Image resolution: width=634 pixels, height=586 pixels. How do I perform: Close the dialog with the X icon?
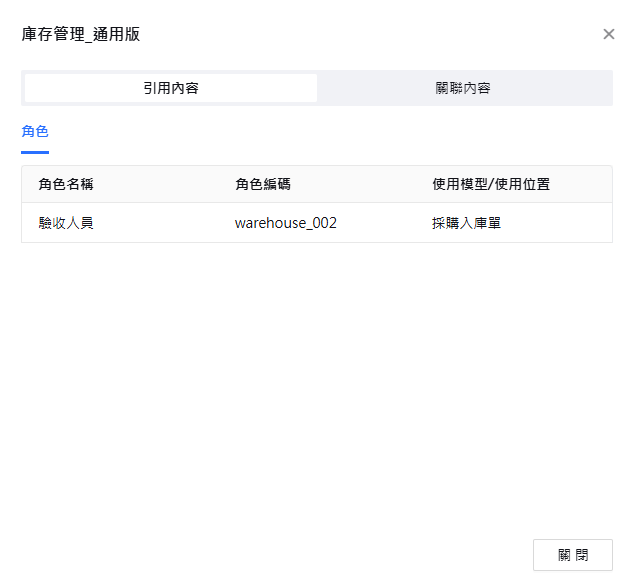point(609,34)
